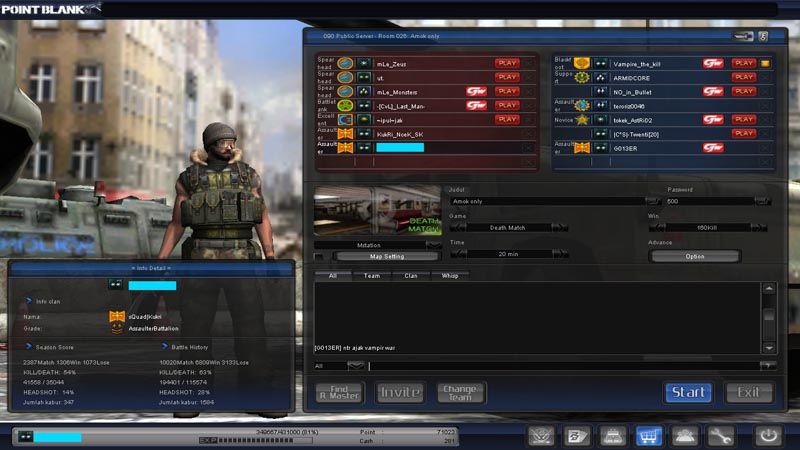Click right arrow of Game Death Match selector

click(560, 228)
